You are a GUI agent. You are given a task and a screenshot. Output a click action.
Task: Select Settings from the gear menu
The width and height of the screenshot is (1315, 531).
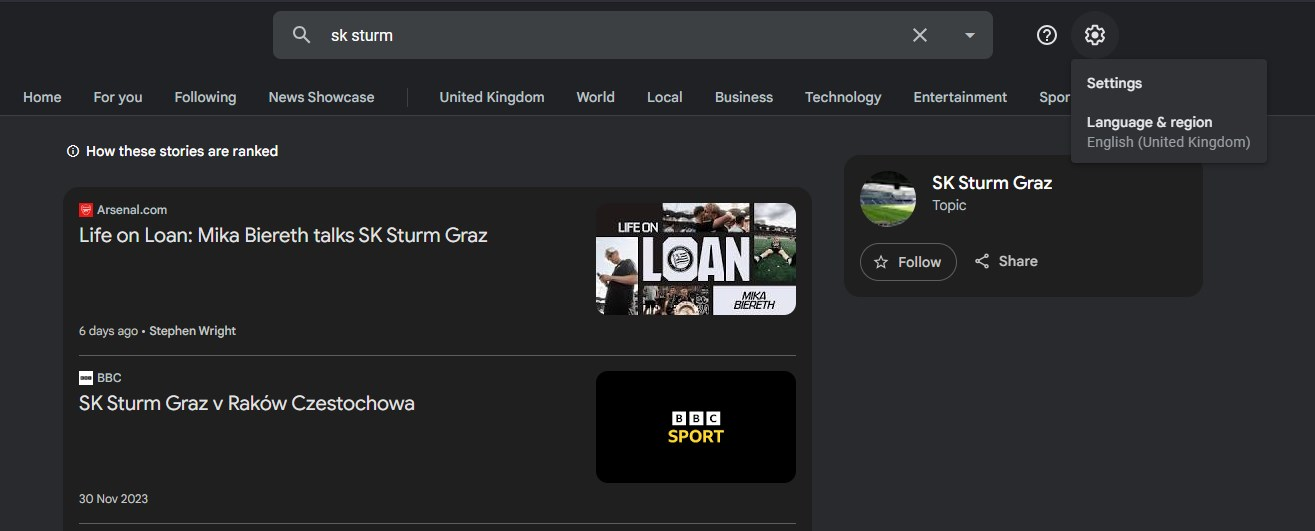pos(1114,83)
